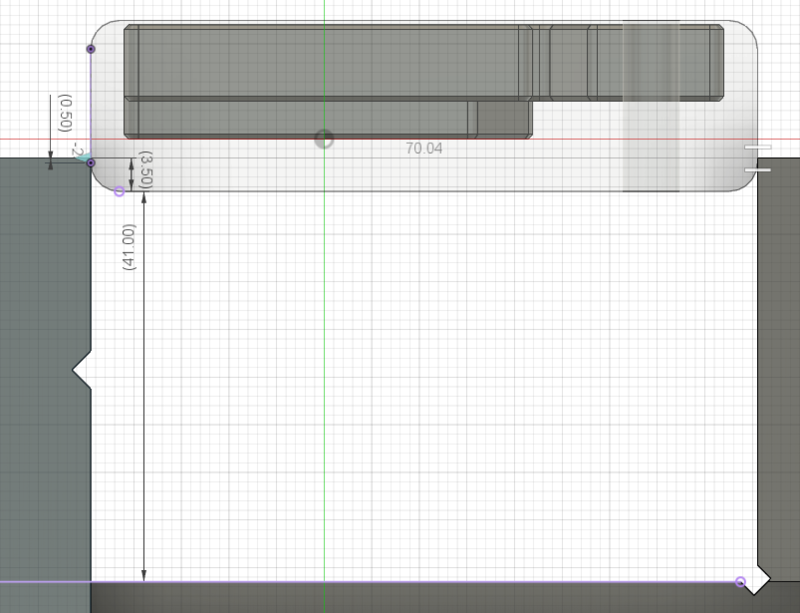Select the 70.04 dimension label
The height and width of the screenshot is (613, 800).
424,149
